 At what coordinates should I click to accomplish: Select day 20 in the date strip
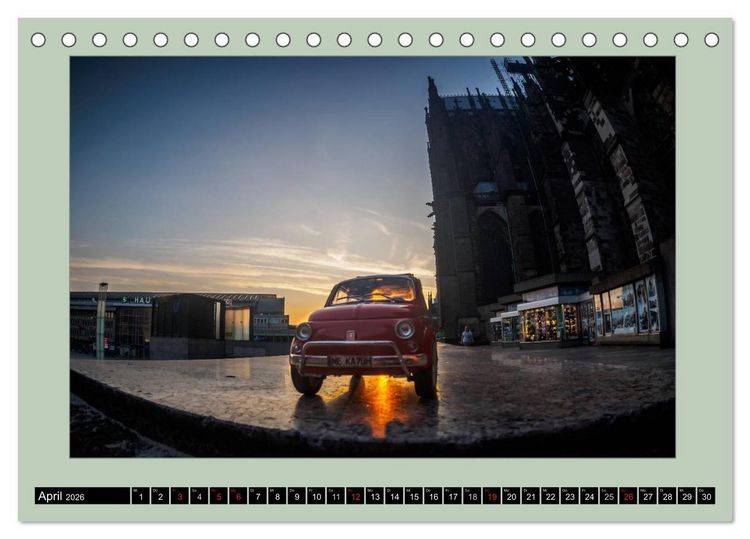(511, 495)
